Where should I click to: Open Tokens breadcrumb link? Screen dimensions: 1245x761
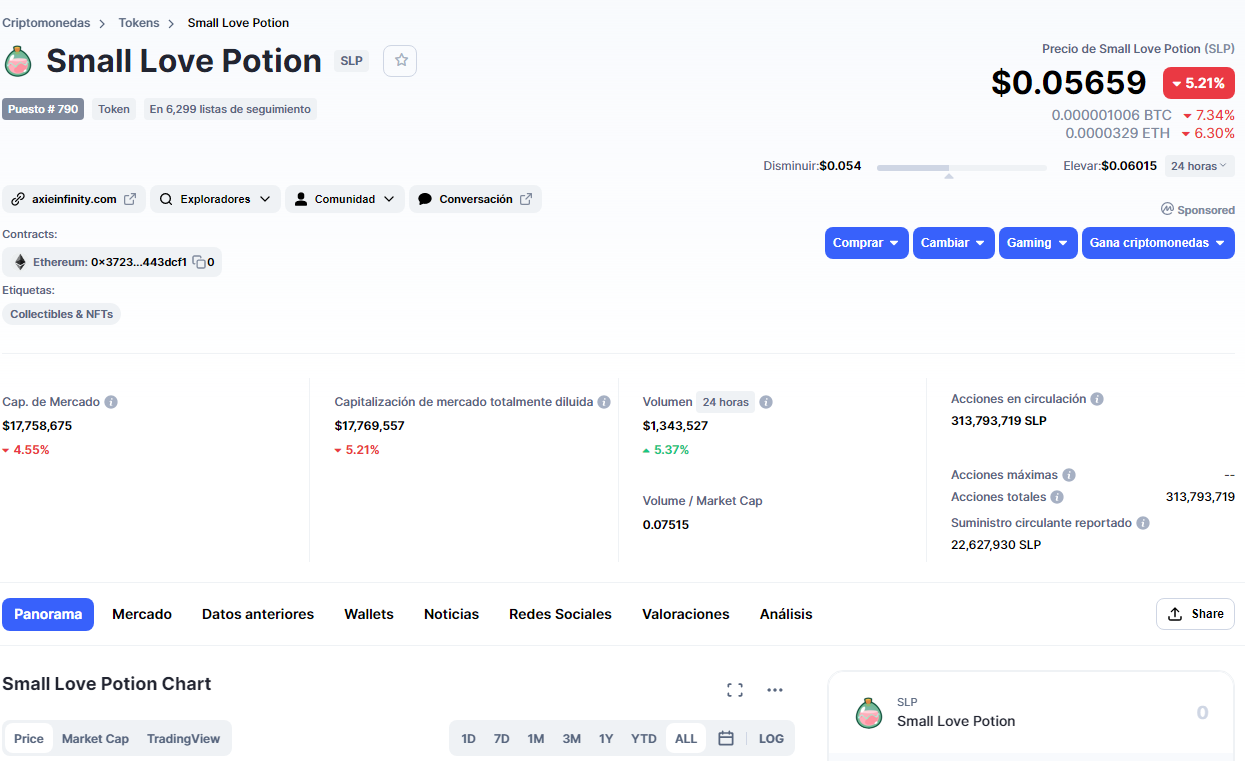[x=139, y=22]
